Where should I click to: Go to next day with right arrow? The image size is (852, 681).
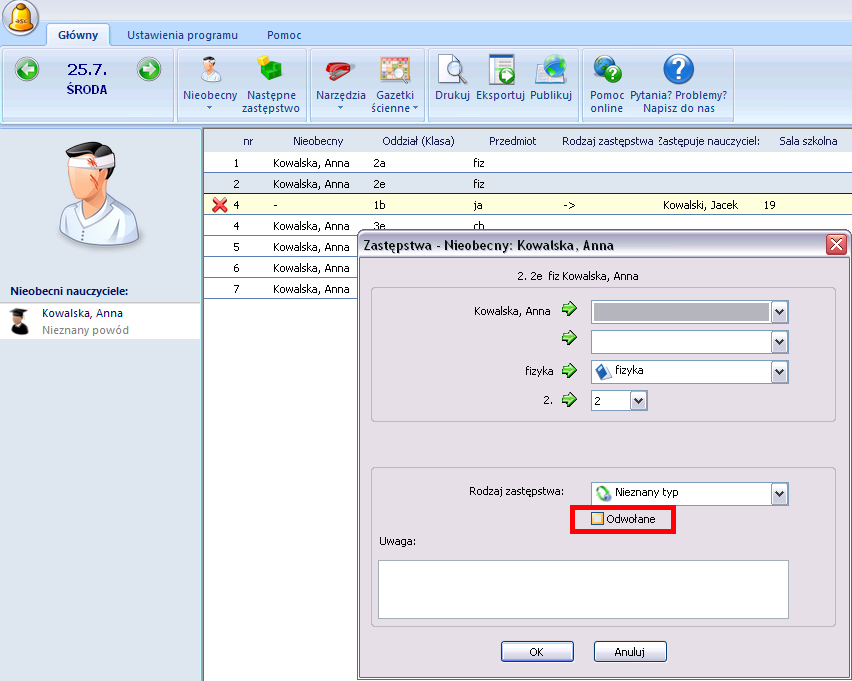(x=149, y=69)
